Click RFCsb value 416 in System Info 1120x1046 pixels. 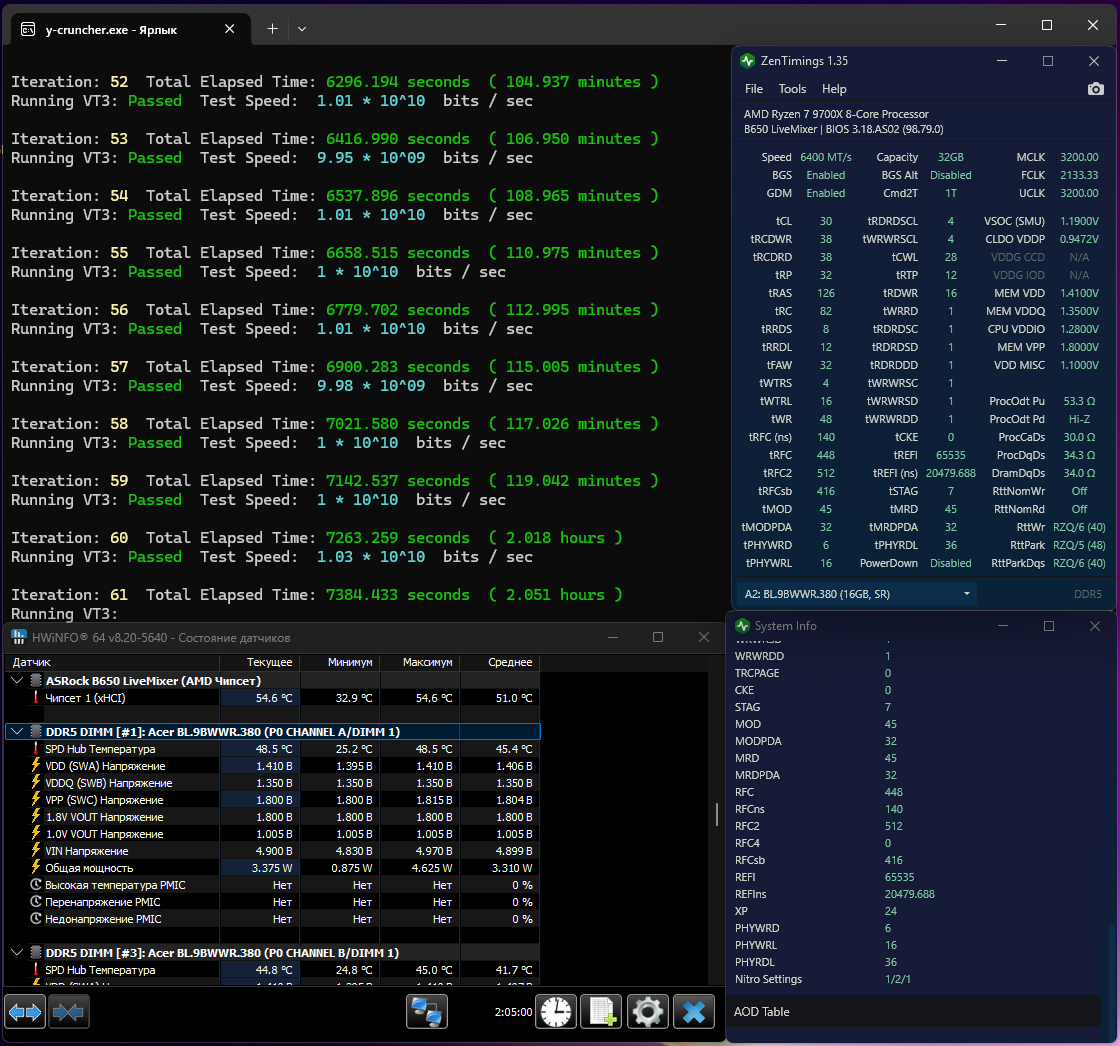click(894, 860)
